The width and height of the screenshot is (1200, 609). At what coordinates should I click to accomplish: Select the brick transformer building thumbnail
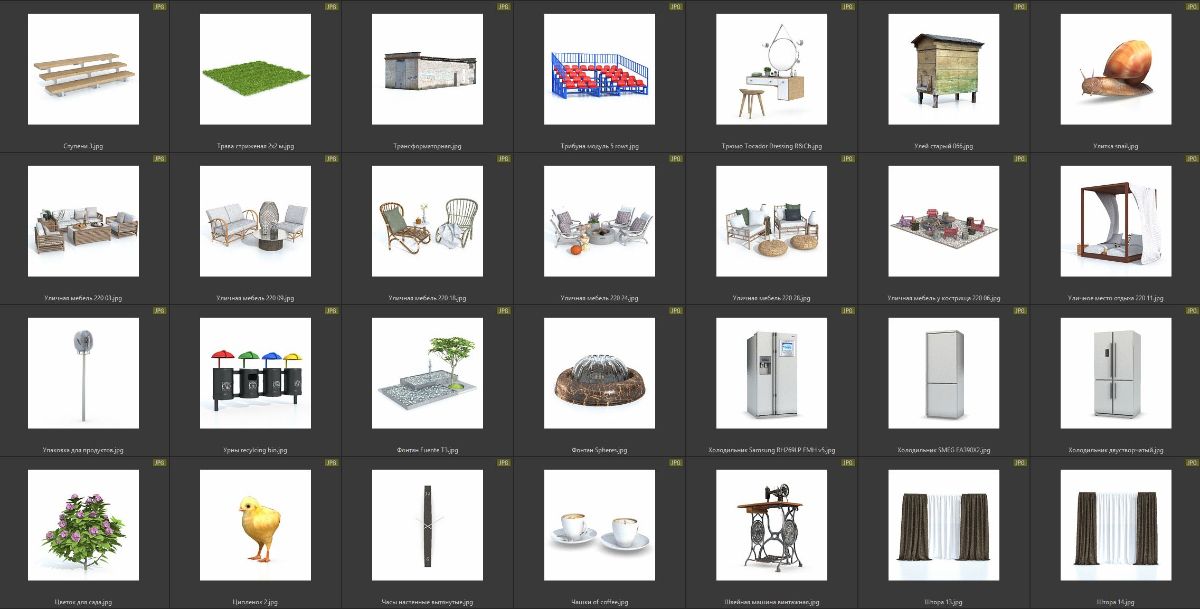click(x=427, y=70)
